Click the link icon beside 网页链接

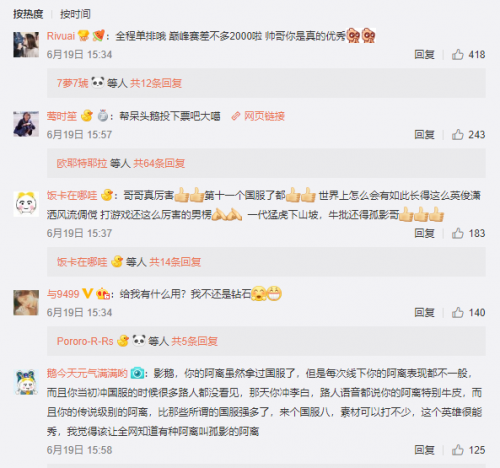236,116
